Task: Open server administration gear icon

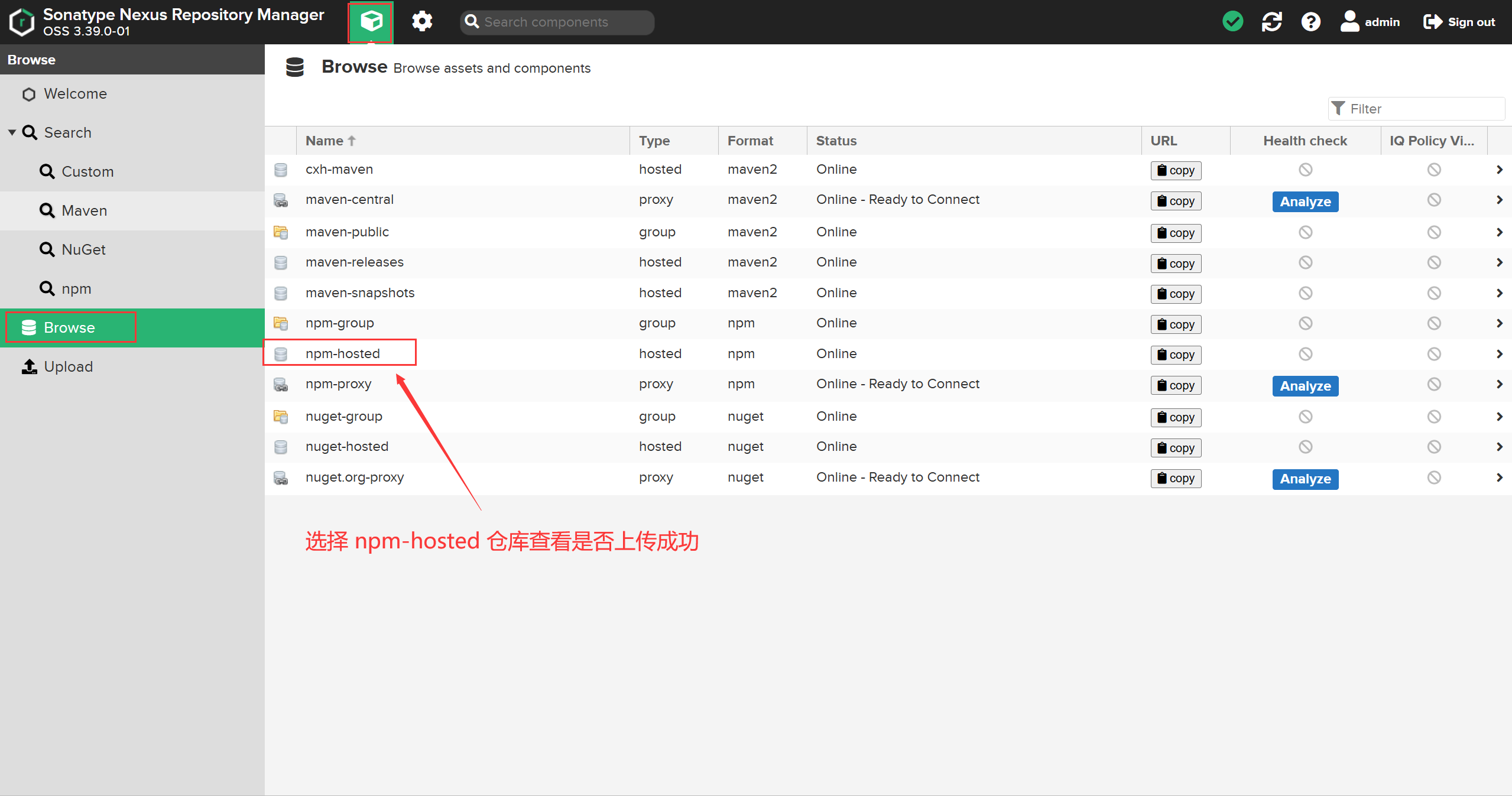Action: (422, 22)
